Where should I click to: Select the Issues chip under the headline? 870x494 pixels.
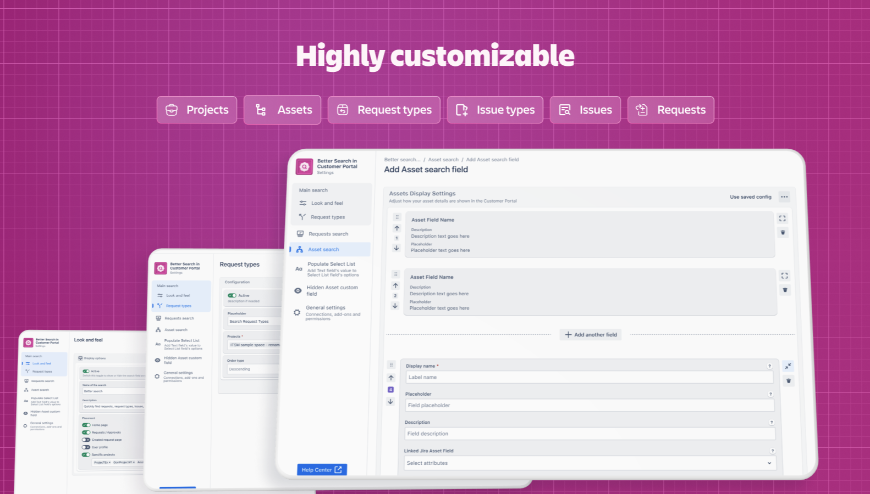click(585, 110)
